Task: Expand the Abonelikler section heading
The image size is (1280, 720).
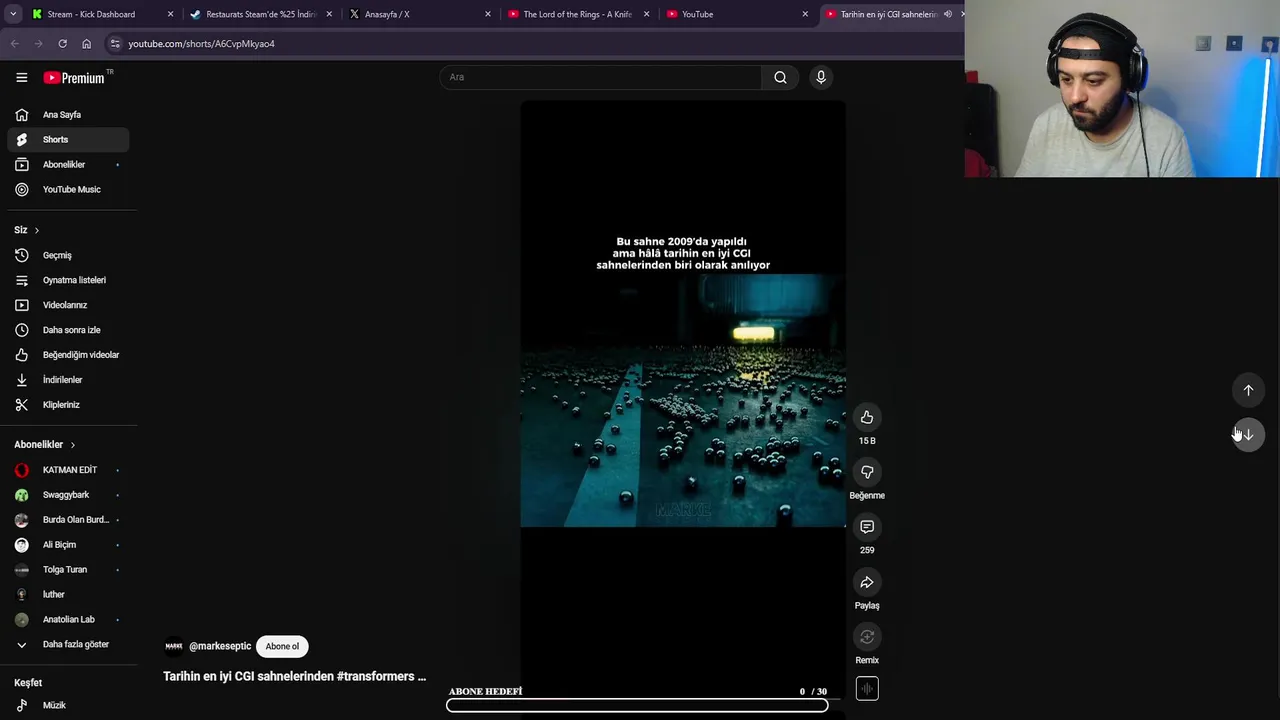Action: 44,445
